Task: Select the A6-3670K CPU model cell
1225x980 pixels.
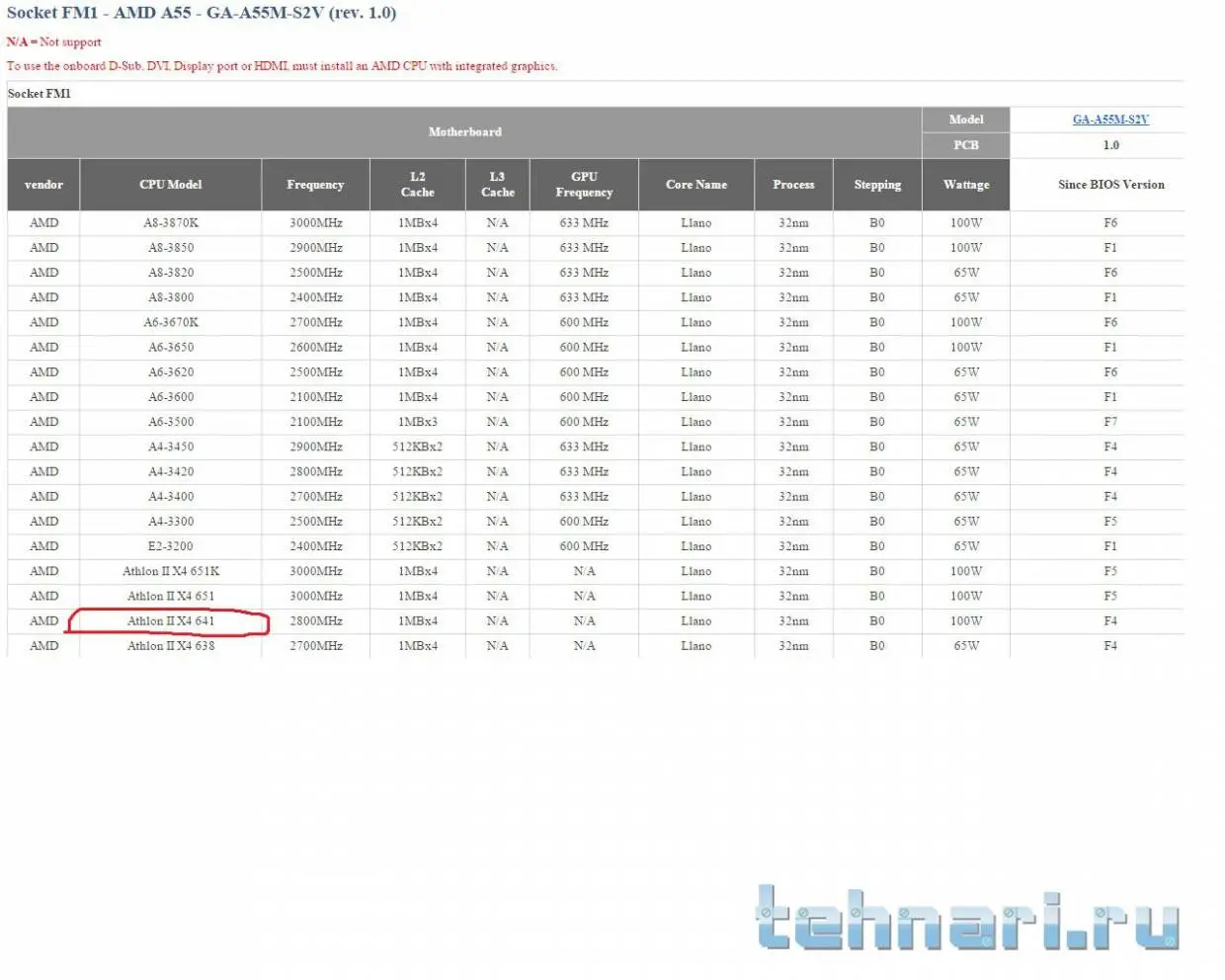Action: 171,322
